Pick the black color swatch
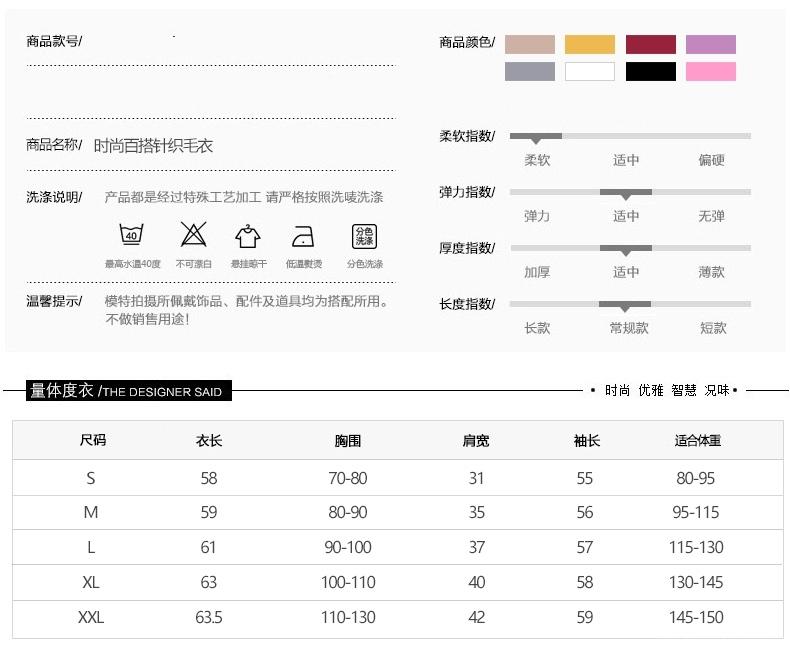 point(650,71)
